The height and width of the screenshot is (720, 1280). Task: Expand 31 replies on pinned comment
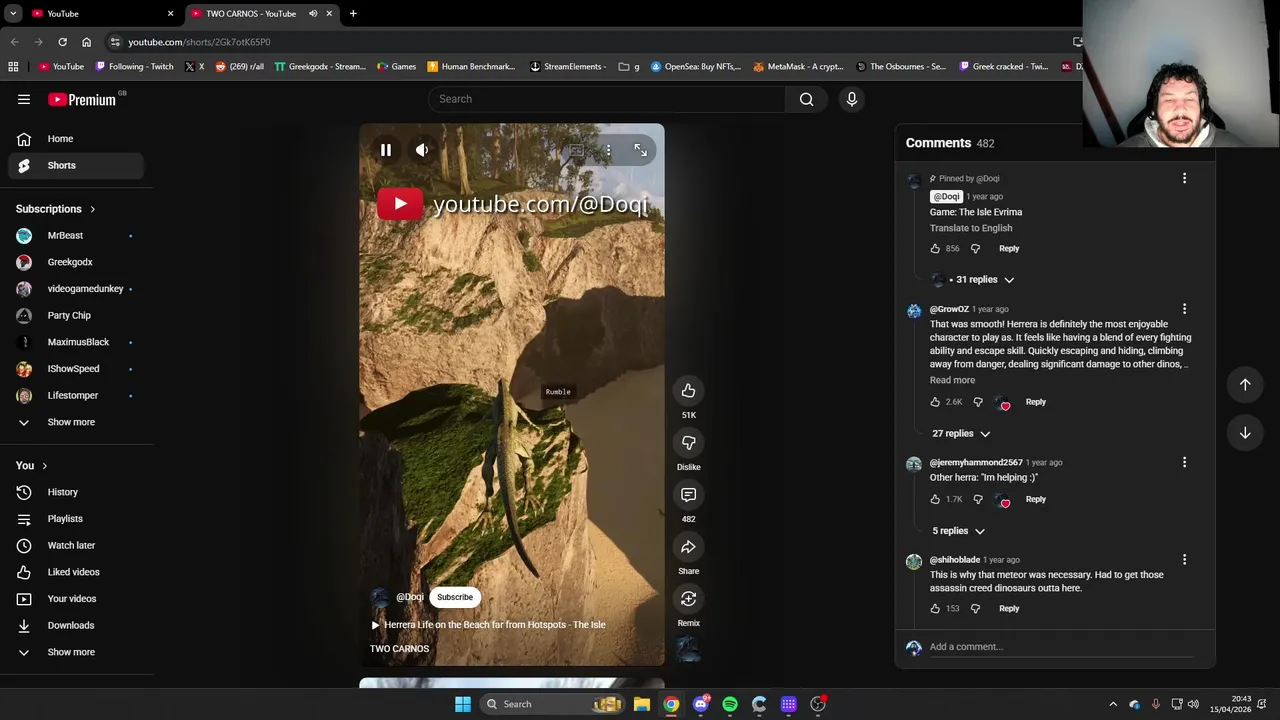point(973,280)
